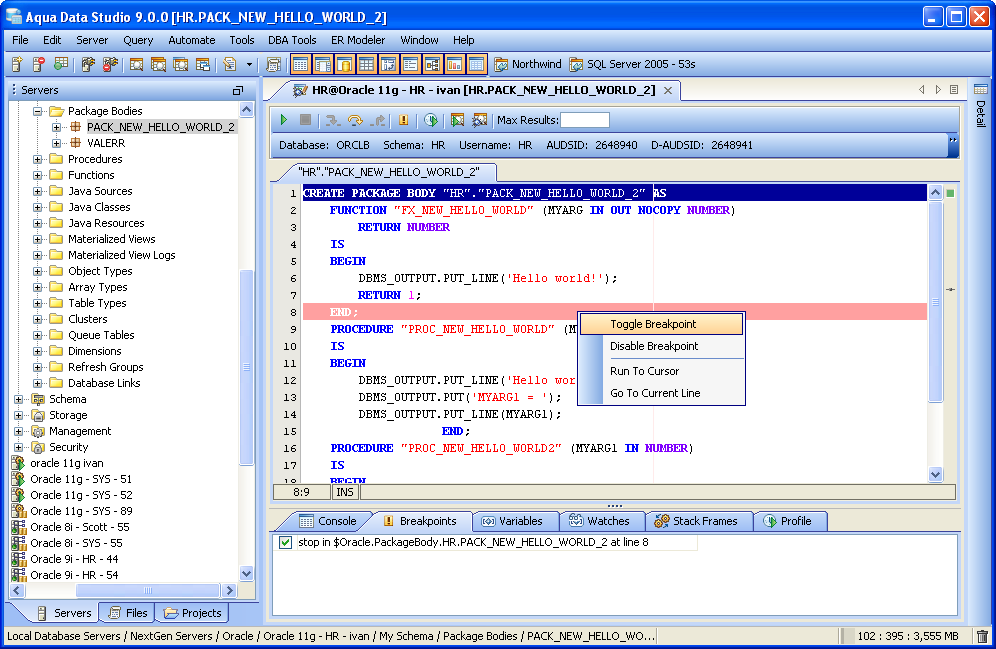Expand the Procedures folder in tree

pyautogui.click(x=38, y=159)
